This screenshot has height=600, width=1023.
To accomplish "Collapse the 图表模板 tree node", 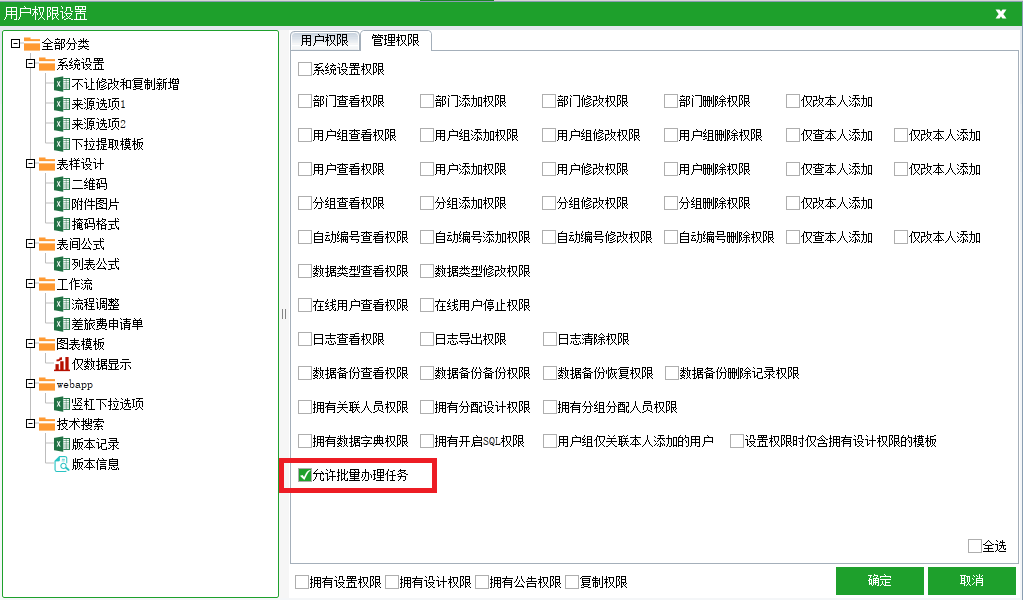I will click(x=31, y=344).
